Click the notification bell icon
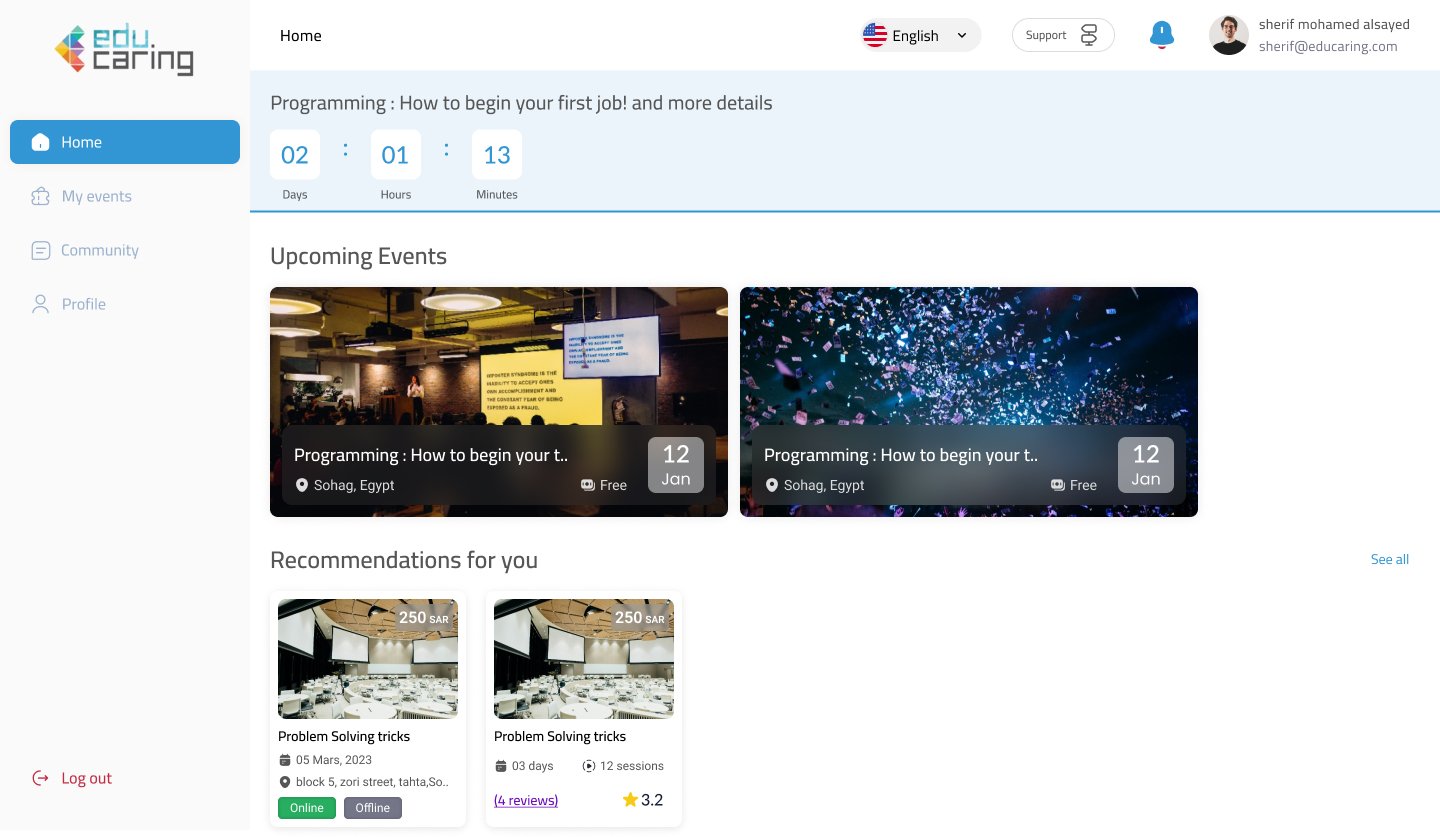 1161,35
